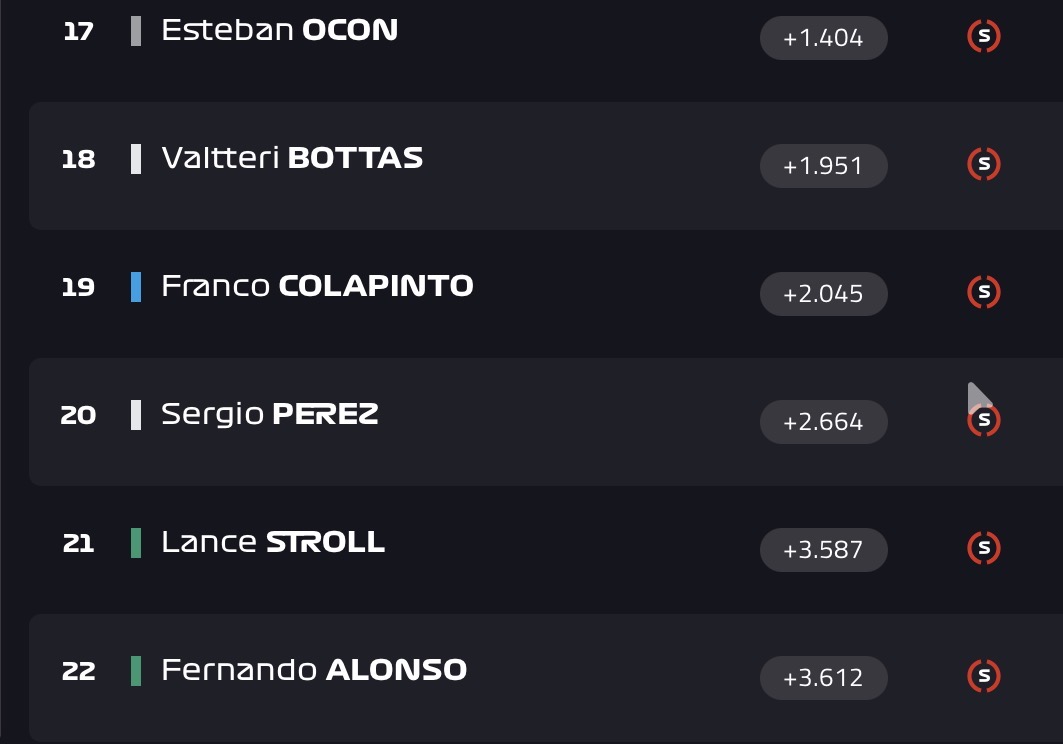
Task: Open Franco COLAPINTO driver entry
Action: (x=317, y=286)
